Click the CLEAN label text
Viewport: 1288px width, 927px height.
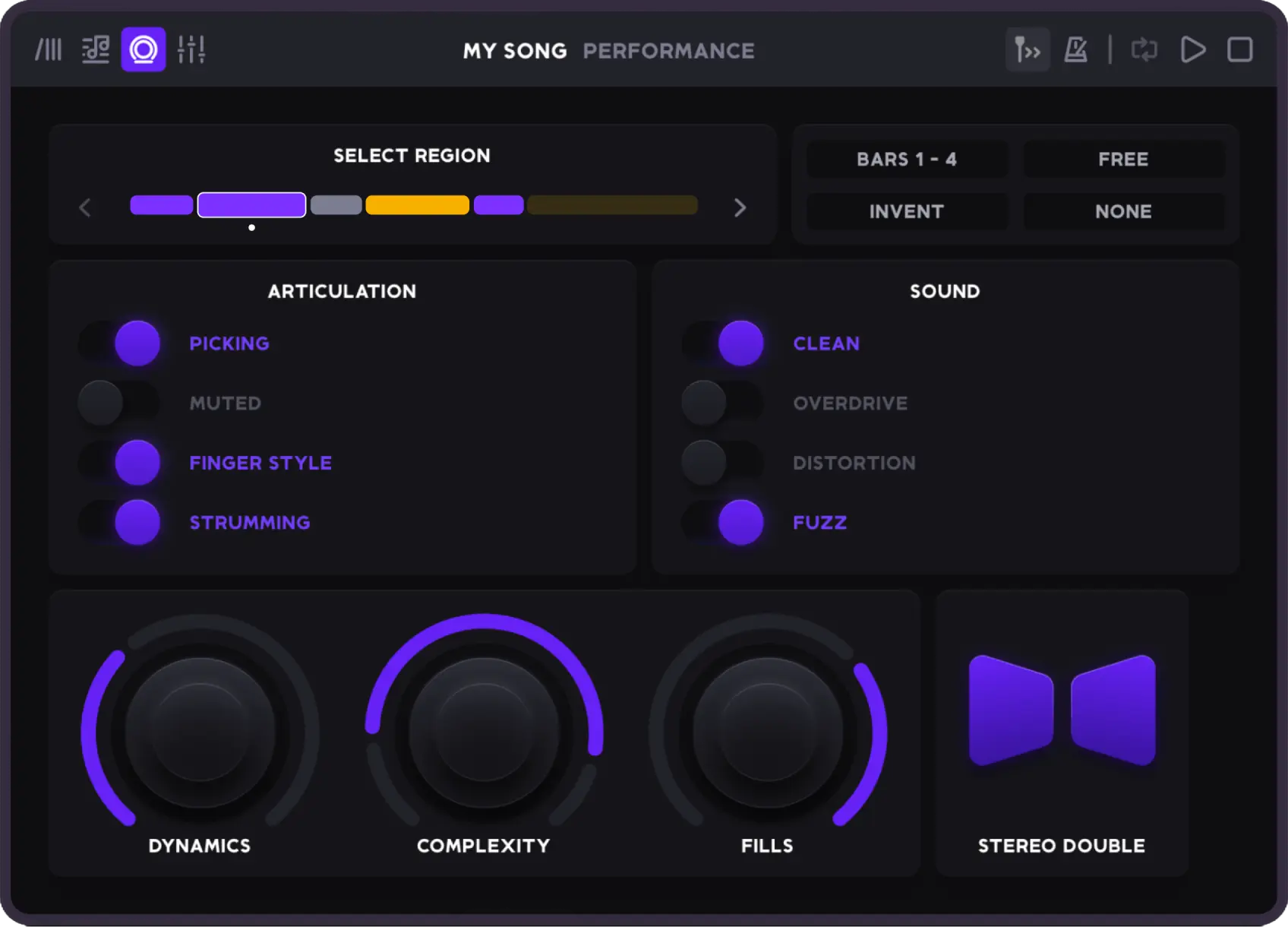click(826, 343)
